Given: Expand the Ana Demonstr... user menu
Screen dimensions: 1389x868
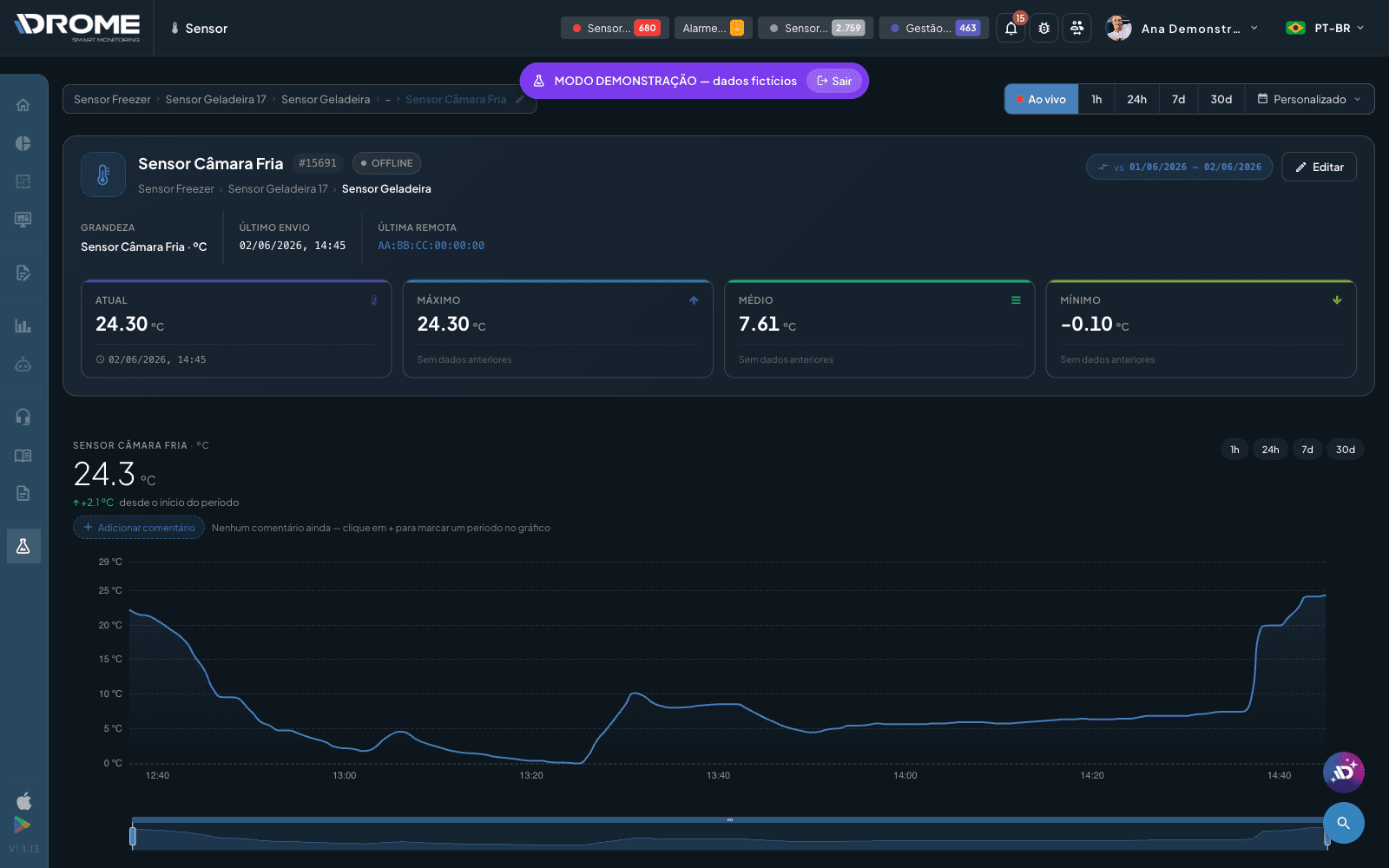Looking at the screenshot, I should (x=1182, y=29).
